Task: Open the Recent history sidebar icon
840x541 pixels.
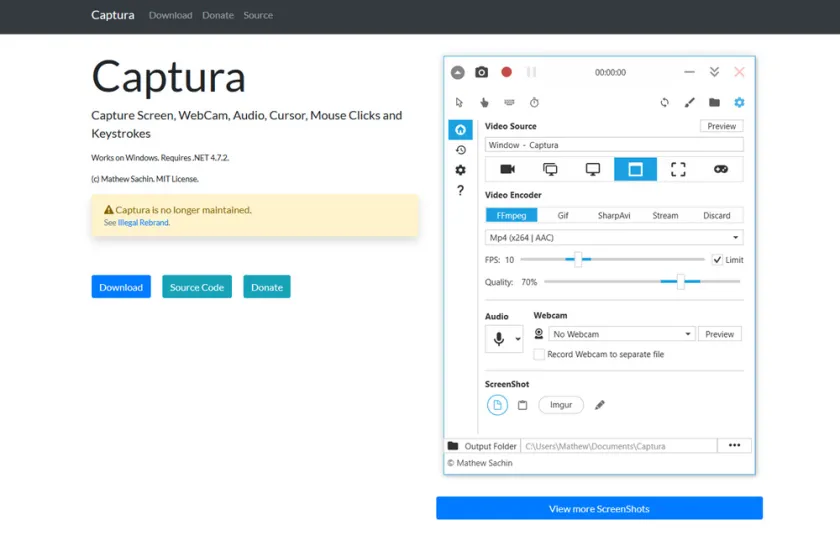Action: tap(460, 150)
